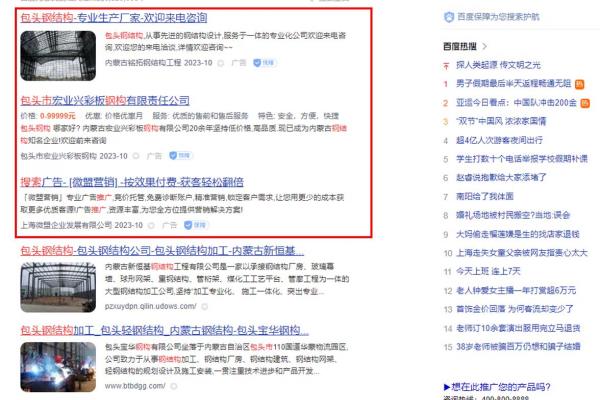Open 包头钢结构公司-内蒙古新恒基 result title

tap(162, 251)
